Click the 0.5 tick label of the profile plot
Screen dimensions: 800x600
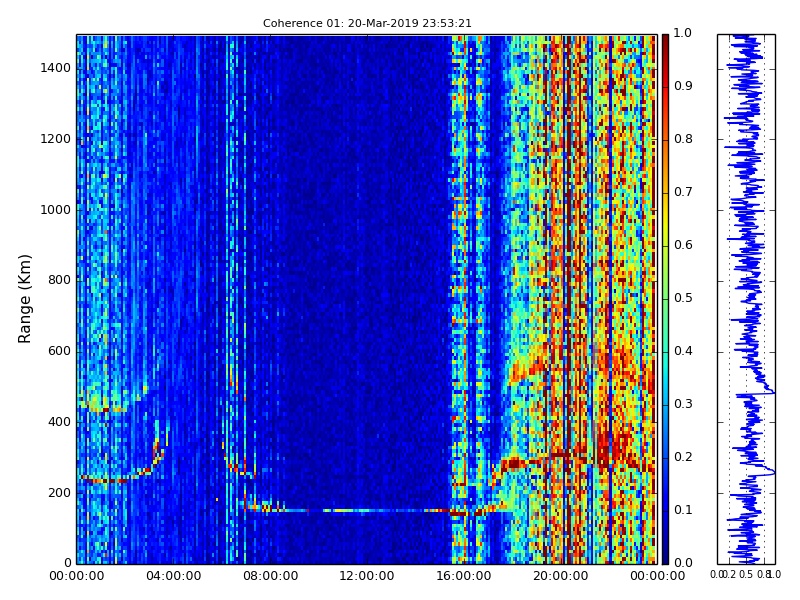[745, 574]
